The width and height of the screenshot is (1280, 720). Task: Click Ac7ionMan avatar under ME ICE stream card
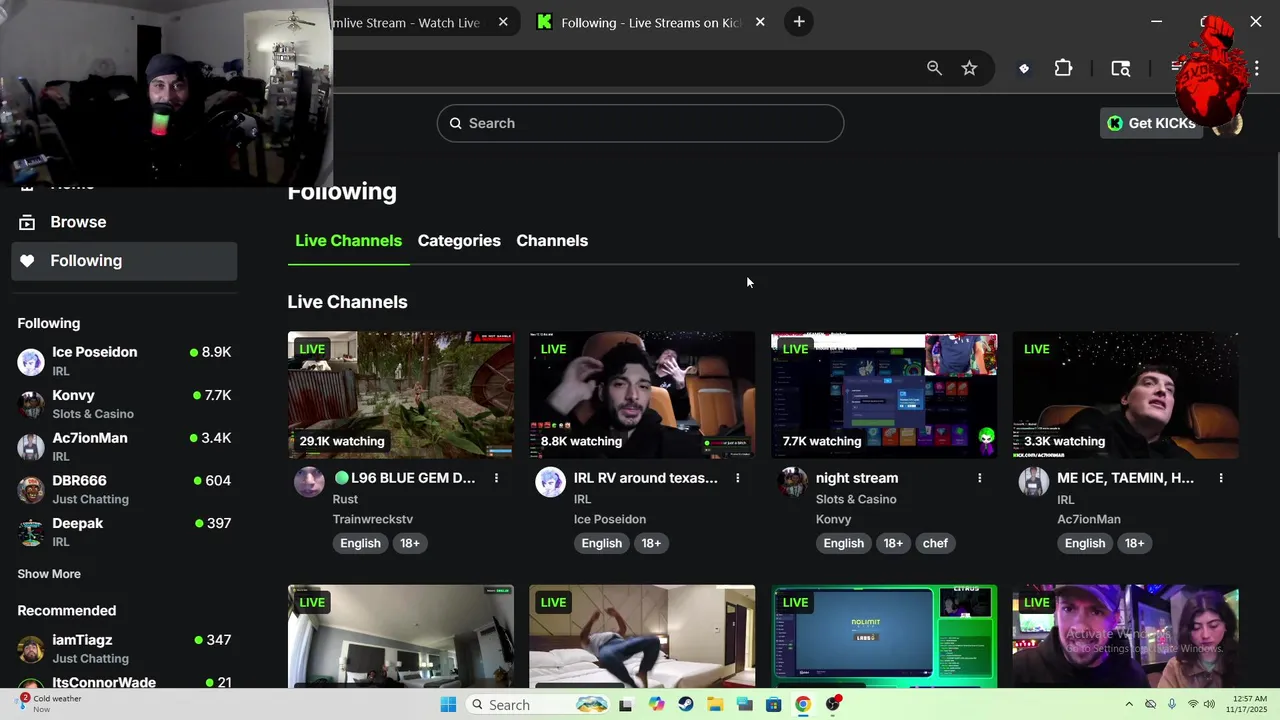coord(1034,482)
